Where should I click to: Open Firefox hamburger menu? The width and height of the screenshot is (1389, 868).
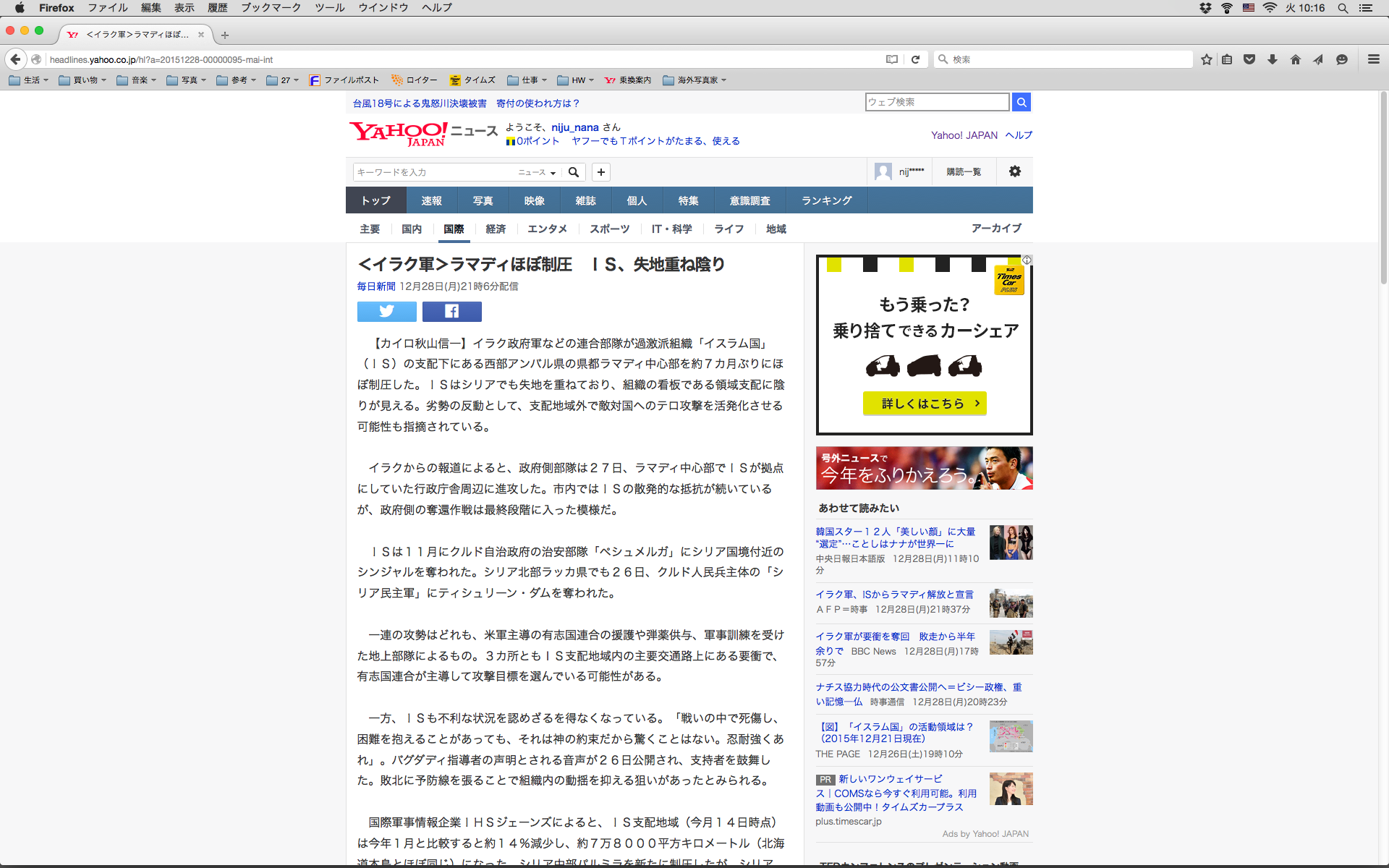pos(1373,59)
